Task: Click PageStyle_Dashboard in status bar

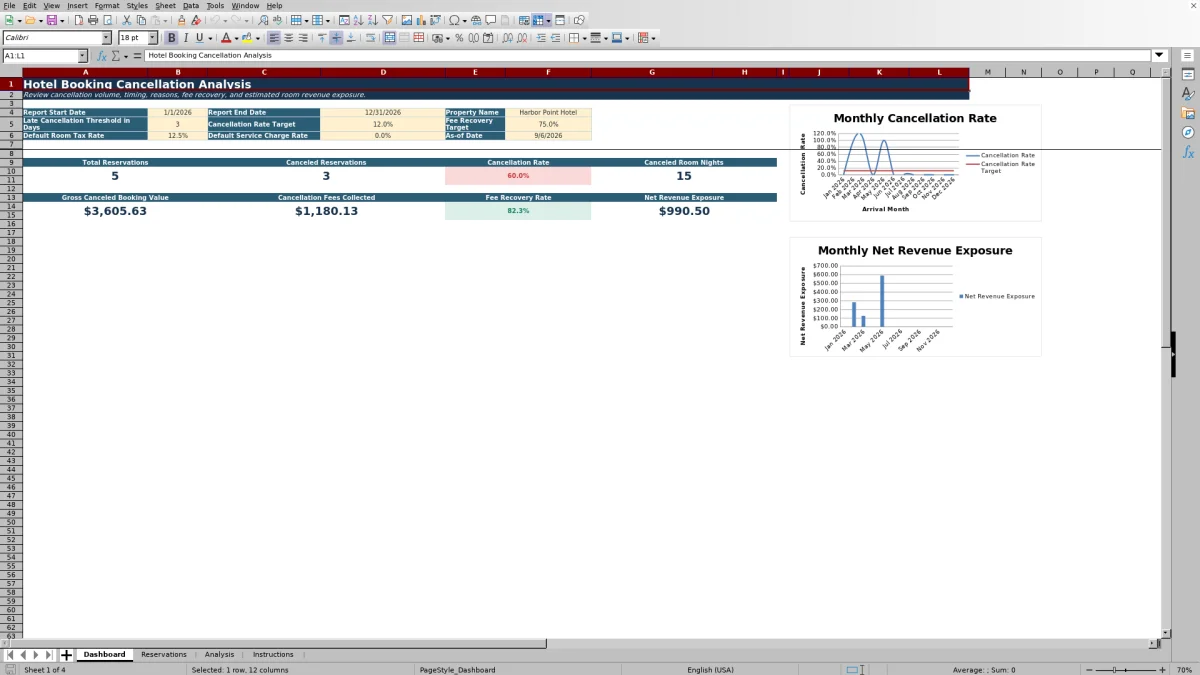Action: coord(457,670)
